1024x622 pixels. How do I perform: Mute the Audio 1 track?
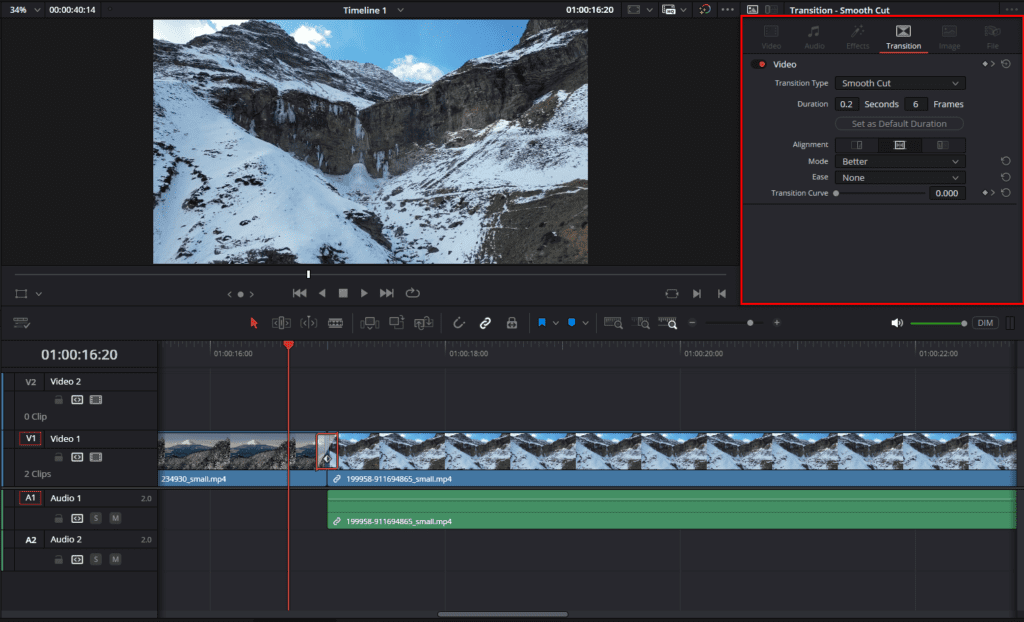(x=115, y=518)
